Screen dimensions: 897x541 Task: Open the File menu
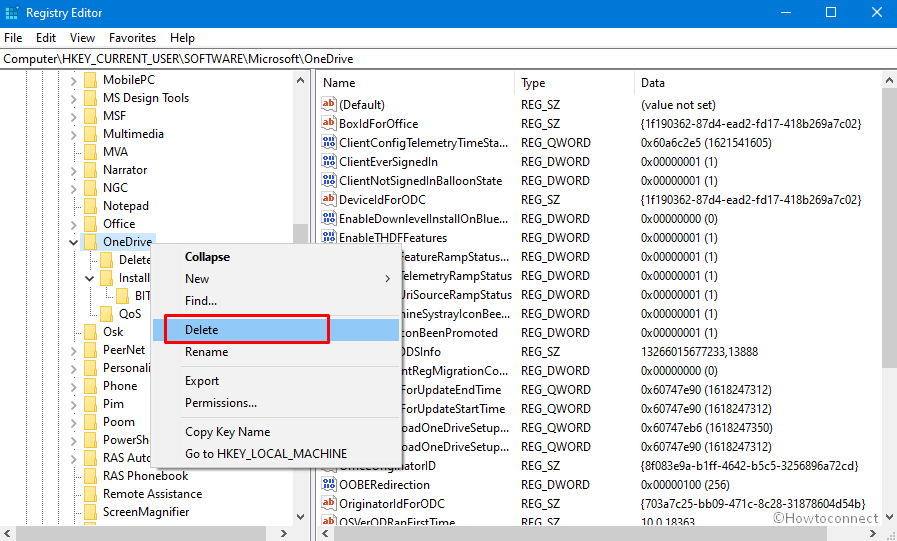[x=13, y=38]
